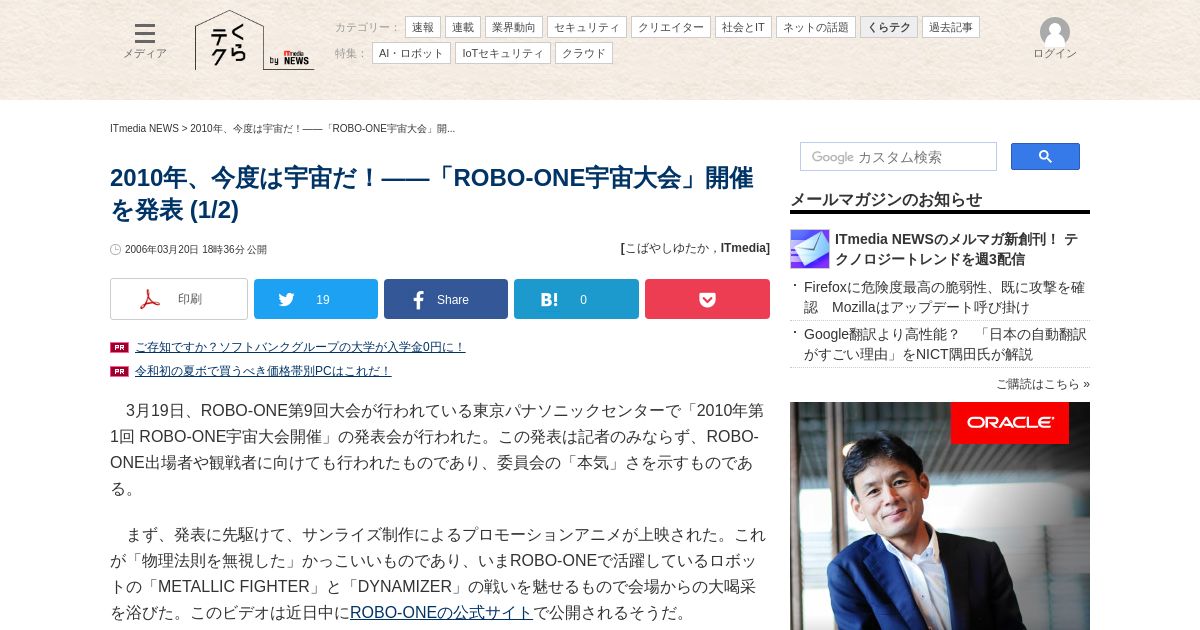
Task: Open the 過去記事 category
Action: [x=951, y=27]
